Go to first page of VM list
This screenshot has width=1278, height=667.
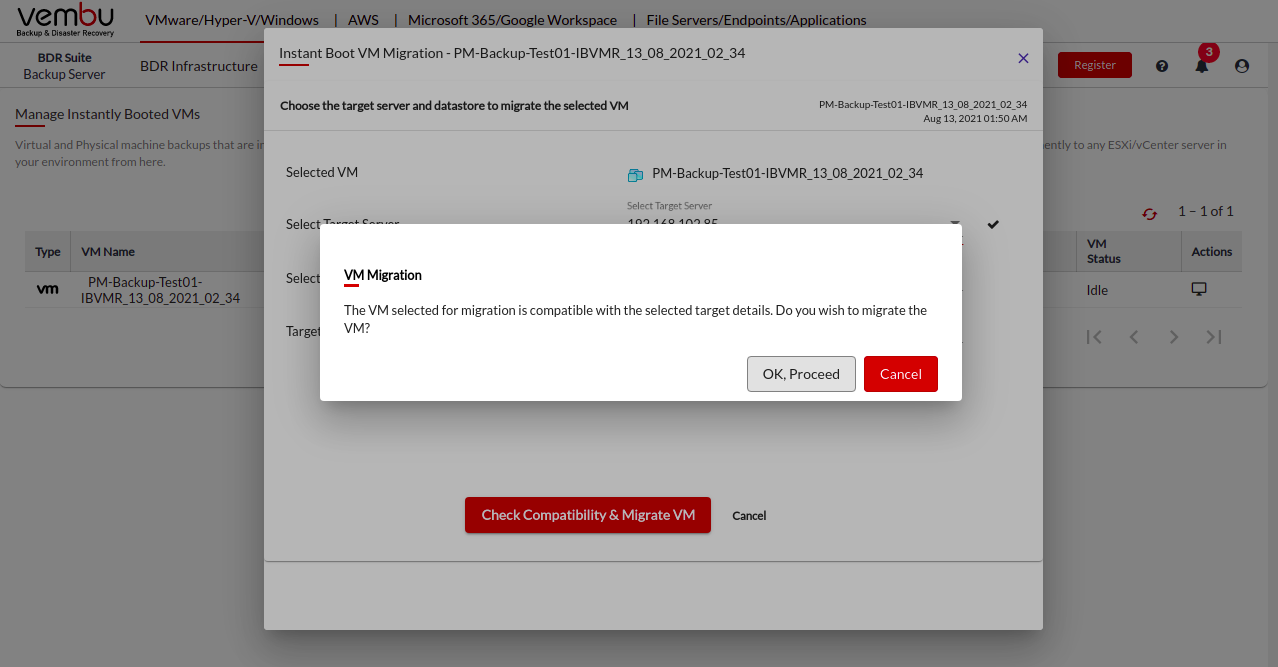pyautogui.click(x=1094, y=337)
